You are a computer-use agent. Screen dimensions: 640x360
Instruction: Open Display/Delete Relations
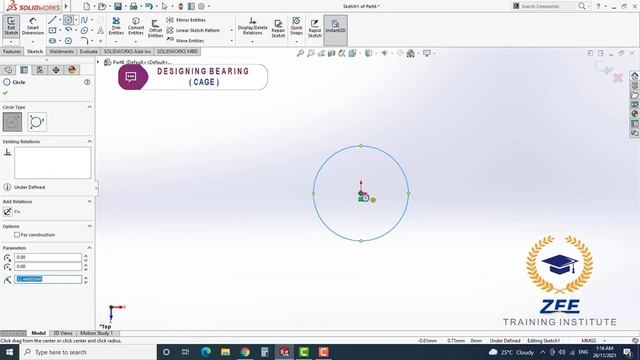(253, 26)
